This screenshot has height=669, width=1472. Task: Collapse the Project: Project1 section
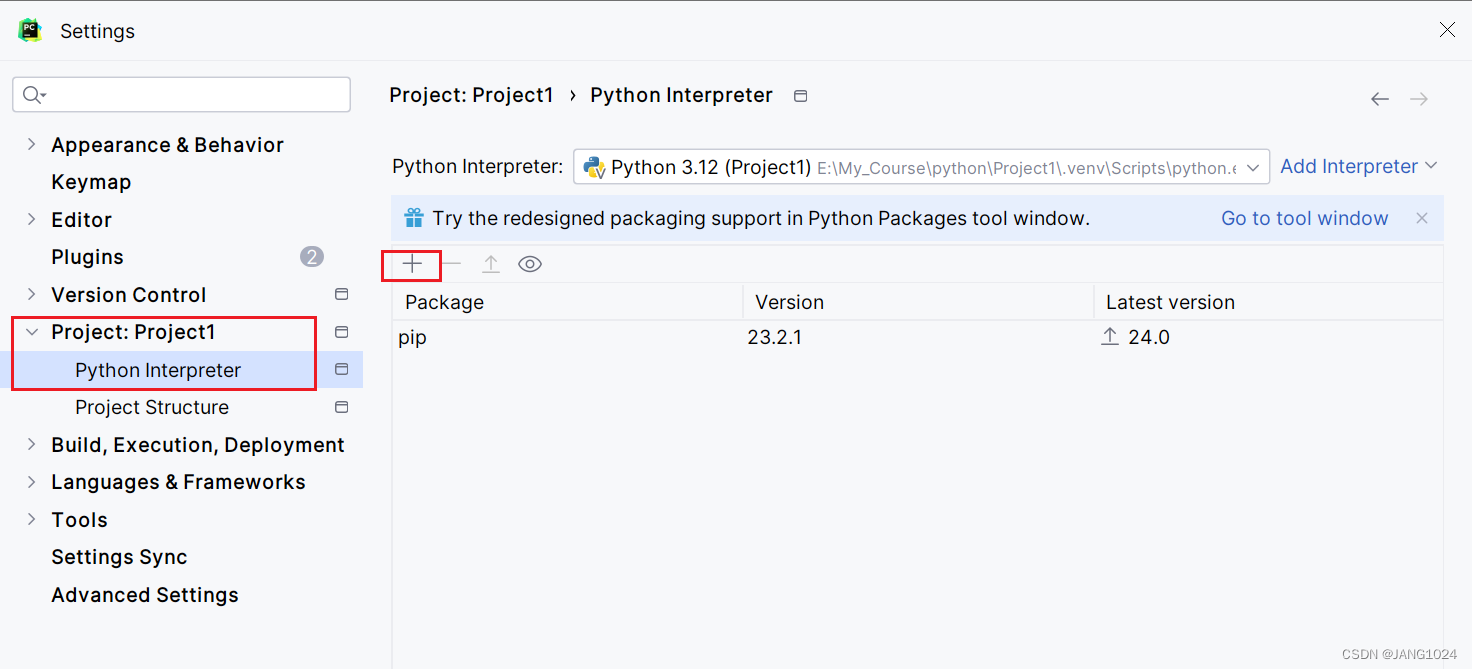pyautogui.click(x=31, y=332)
